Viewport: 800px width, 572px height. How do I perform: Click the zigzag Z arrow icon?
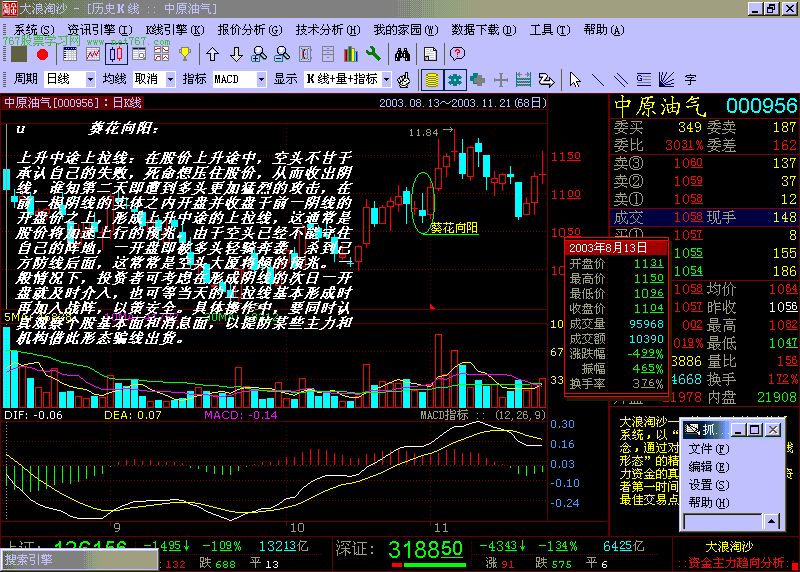point(546,80)
